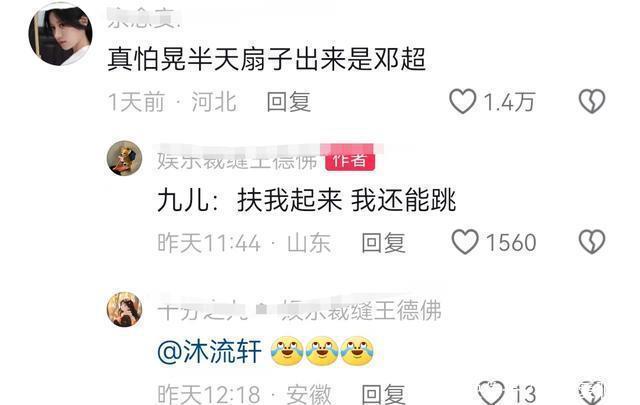Open author's avatar next to 作者 badge
The image size is (640, 405).
click(124, 158)
